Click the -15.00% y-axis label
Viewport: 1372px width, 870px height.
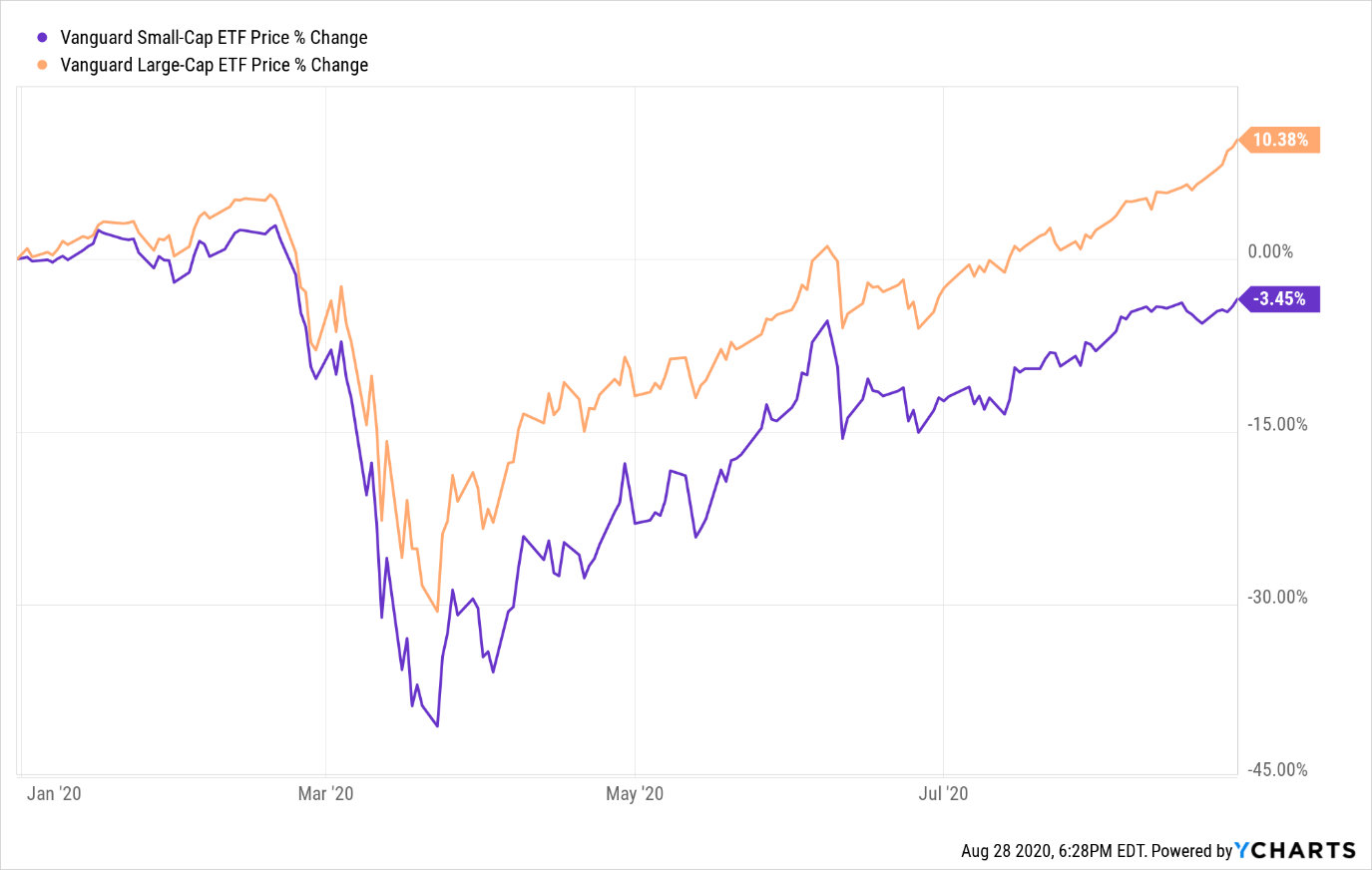(x=1277, y=424)
